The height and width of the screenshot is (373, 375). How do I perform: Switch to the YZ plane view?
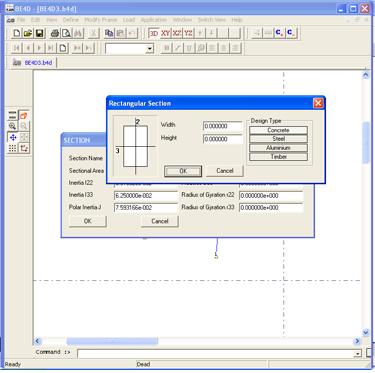pyautogui.click(x=188, y=33)
